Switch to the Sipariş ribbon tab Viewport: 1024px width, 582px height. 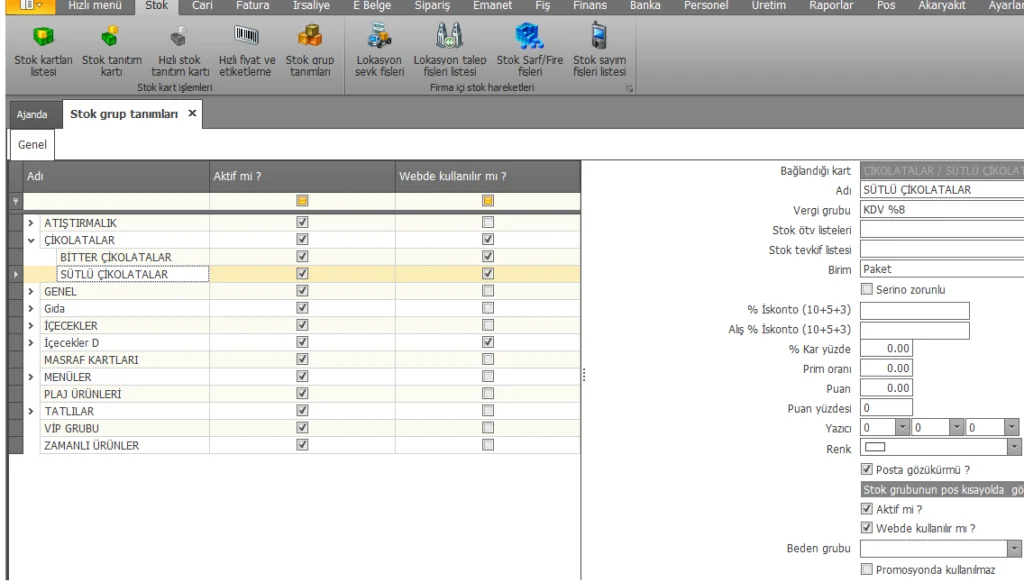pyautogui.click(x=432, y=6)
